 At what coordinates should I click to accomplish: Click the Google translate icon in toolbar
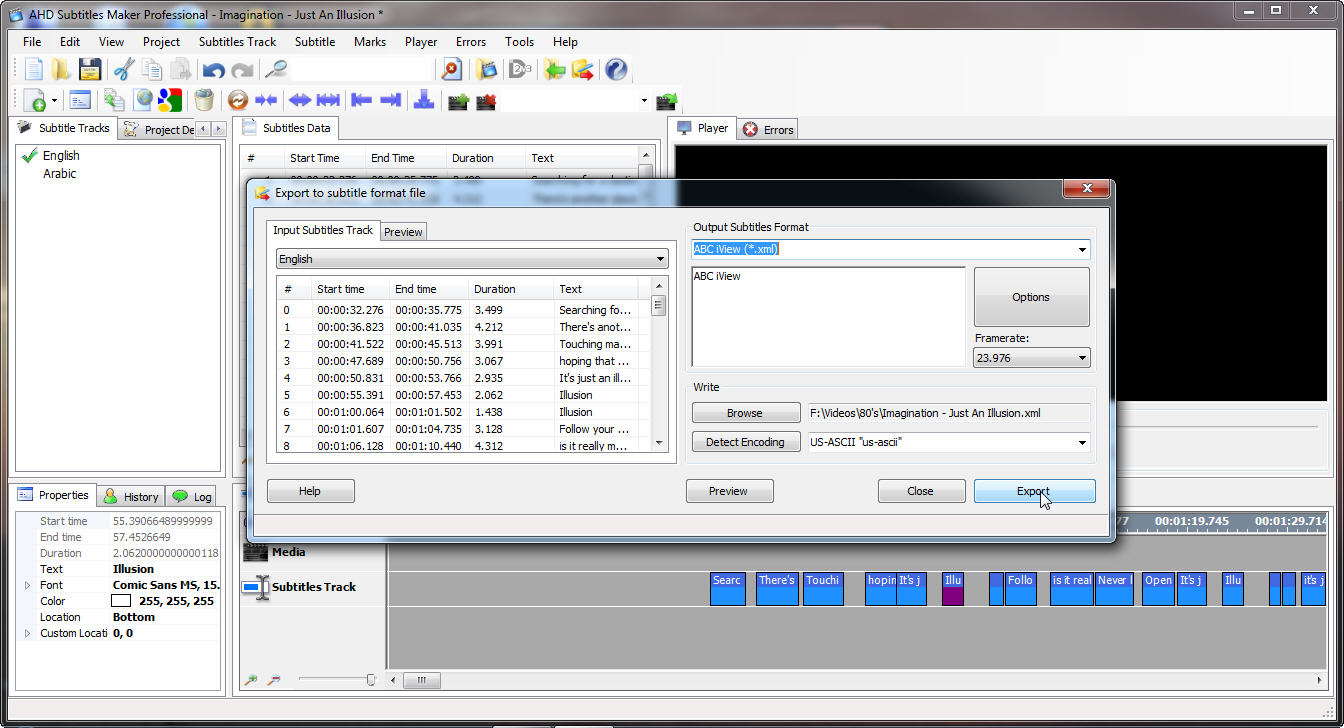[169, 100]
